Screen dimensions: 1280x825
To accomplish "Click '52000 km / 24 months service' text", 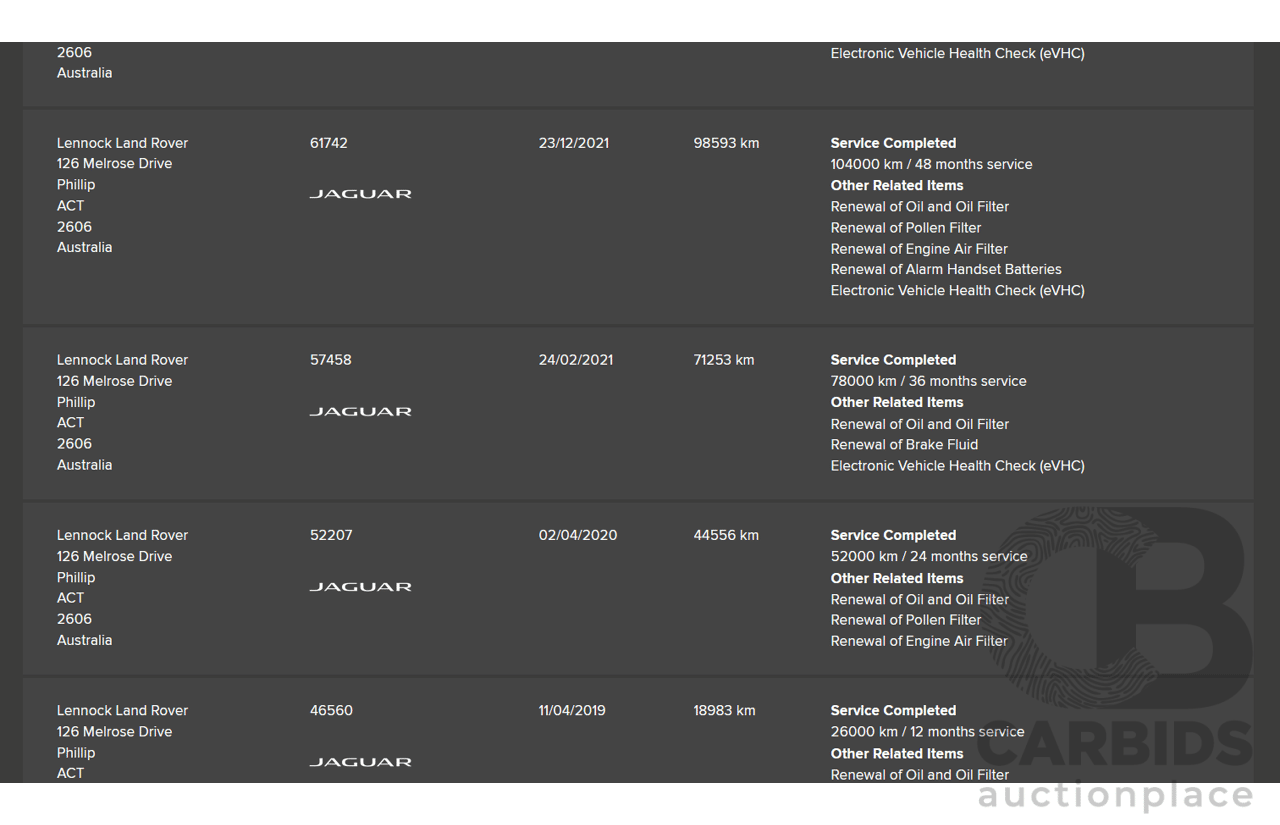I will click(929, 557).
